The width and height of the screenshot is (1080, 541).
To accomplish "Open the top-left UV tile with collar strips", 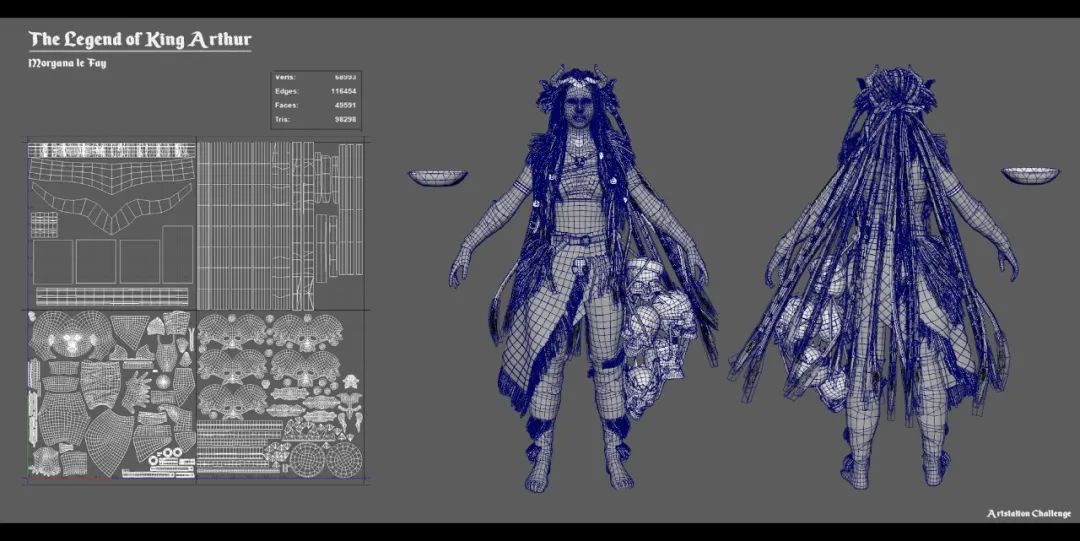I will click(112, 226).
